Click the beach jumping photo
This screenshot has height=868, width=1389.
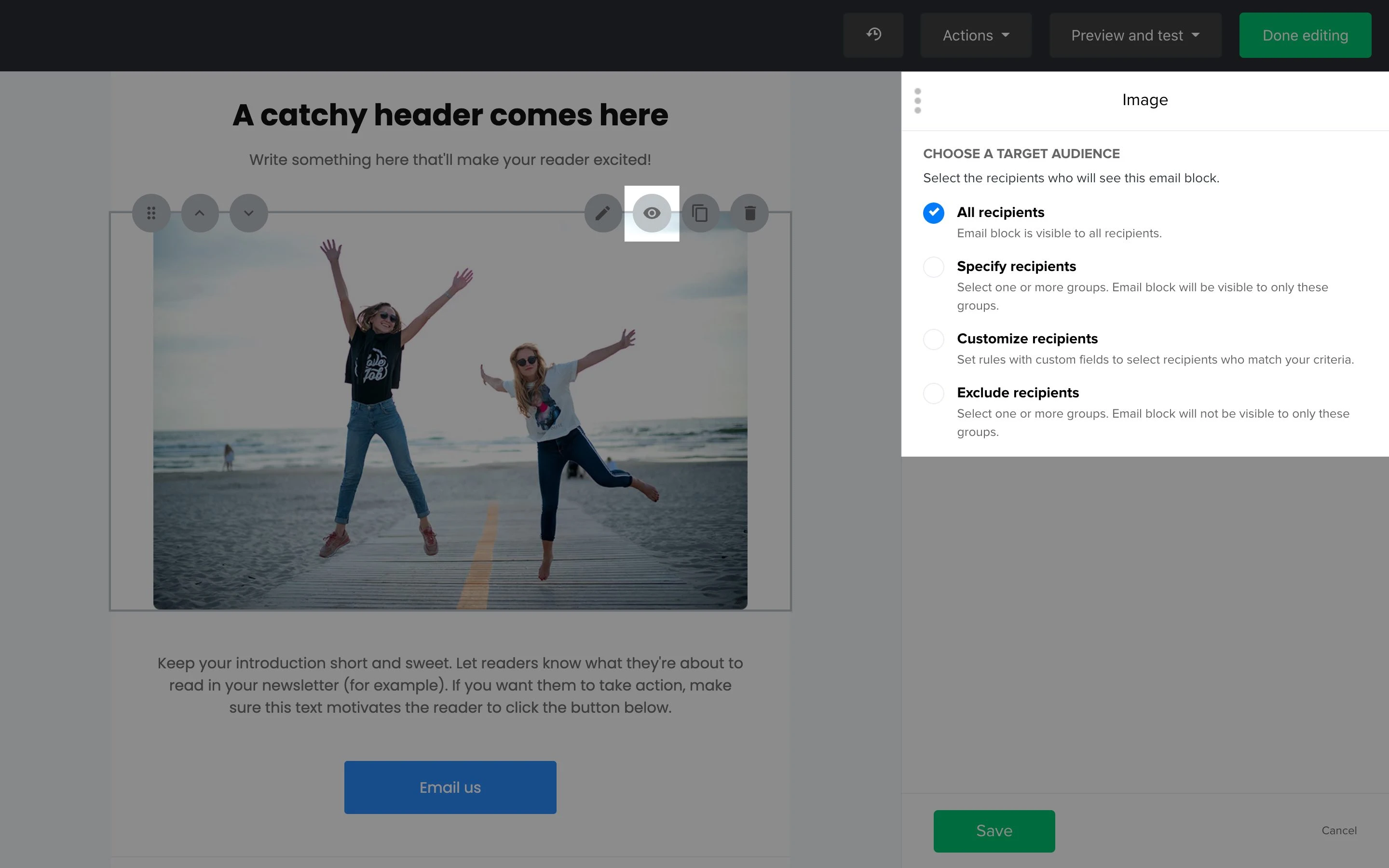pyautogui.click(x=450, y=425)
